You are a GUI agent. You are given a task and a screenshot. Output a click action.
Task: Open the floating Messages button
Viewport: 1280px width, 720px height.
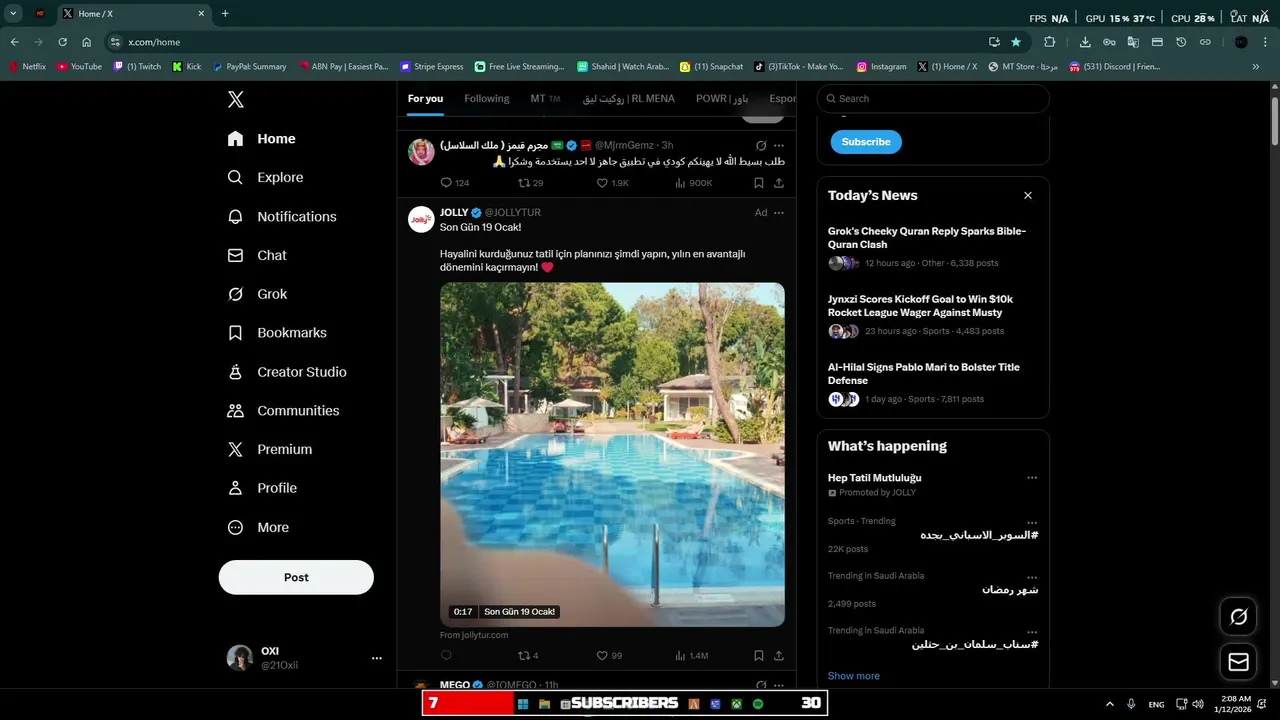pos(1238,662)
